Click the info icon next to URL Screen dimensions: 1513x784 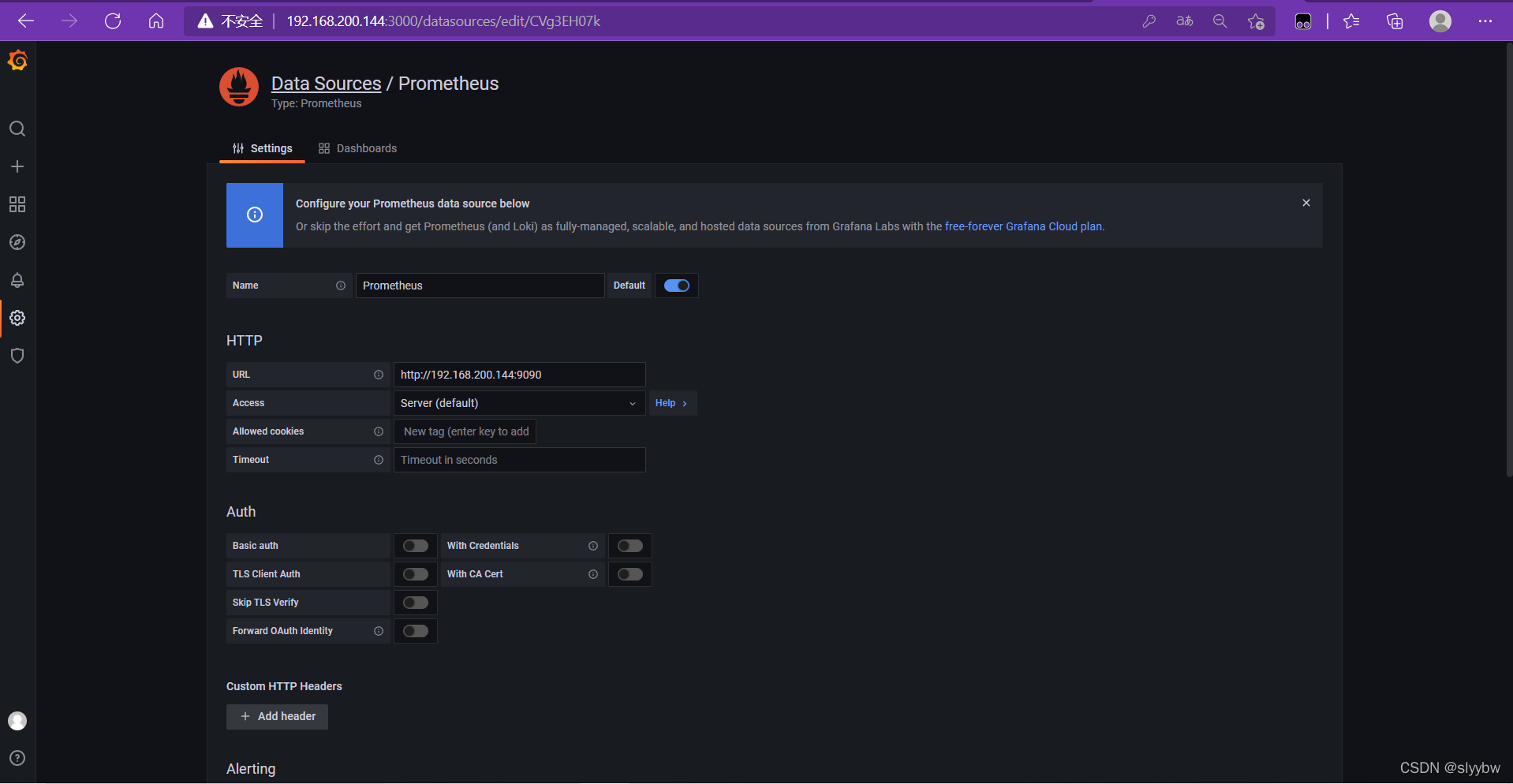[379, 375]
